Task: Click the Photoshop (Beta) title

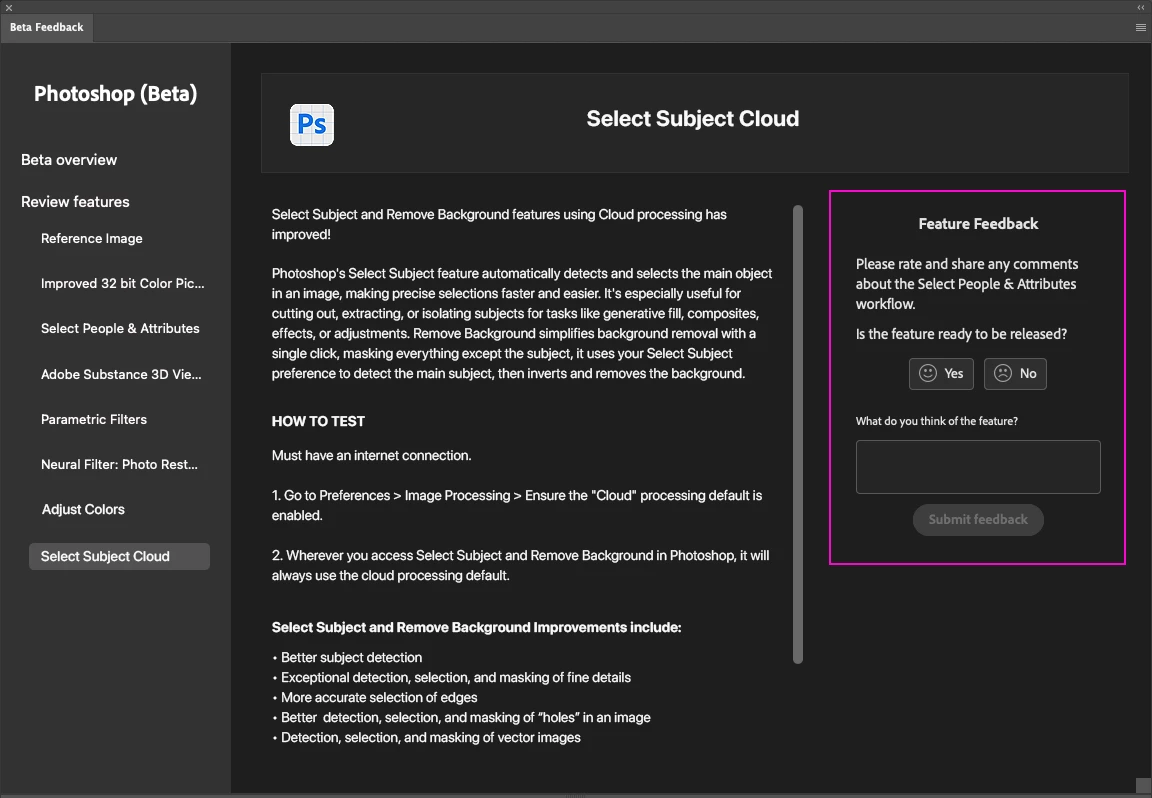Action: tap(115, 94)
